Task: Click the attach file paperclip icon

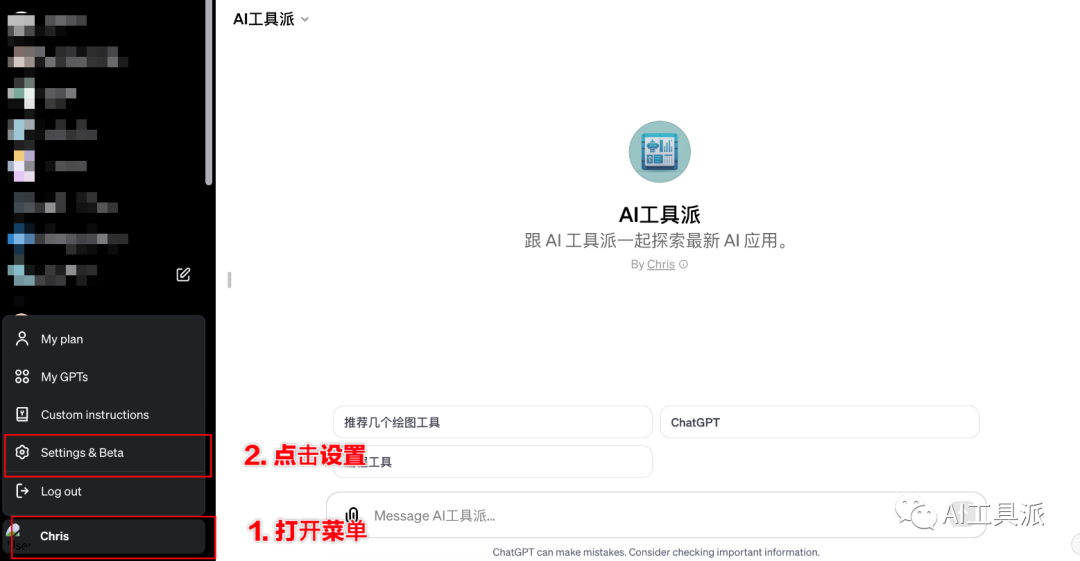Action: [353, 516]
